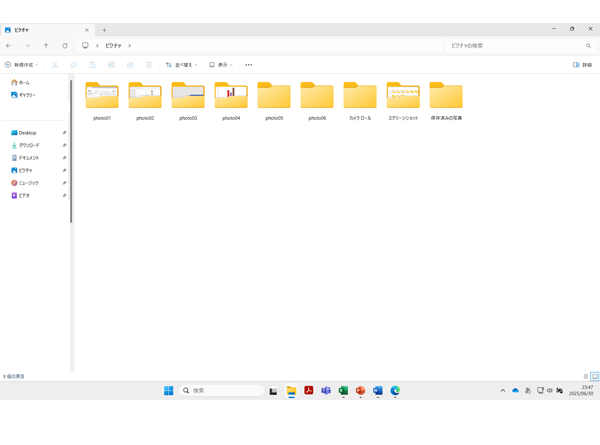The height and width of the screenshot is (445, 600).
Task: Click the three-dots See more toolbar button
Action: click(249, 65)
